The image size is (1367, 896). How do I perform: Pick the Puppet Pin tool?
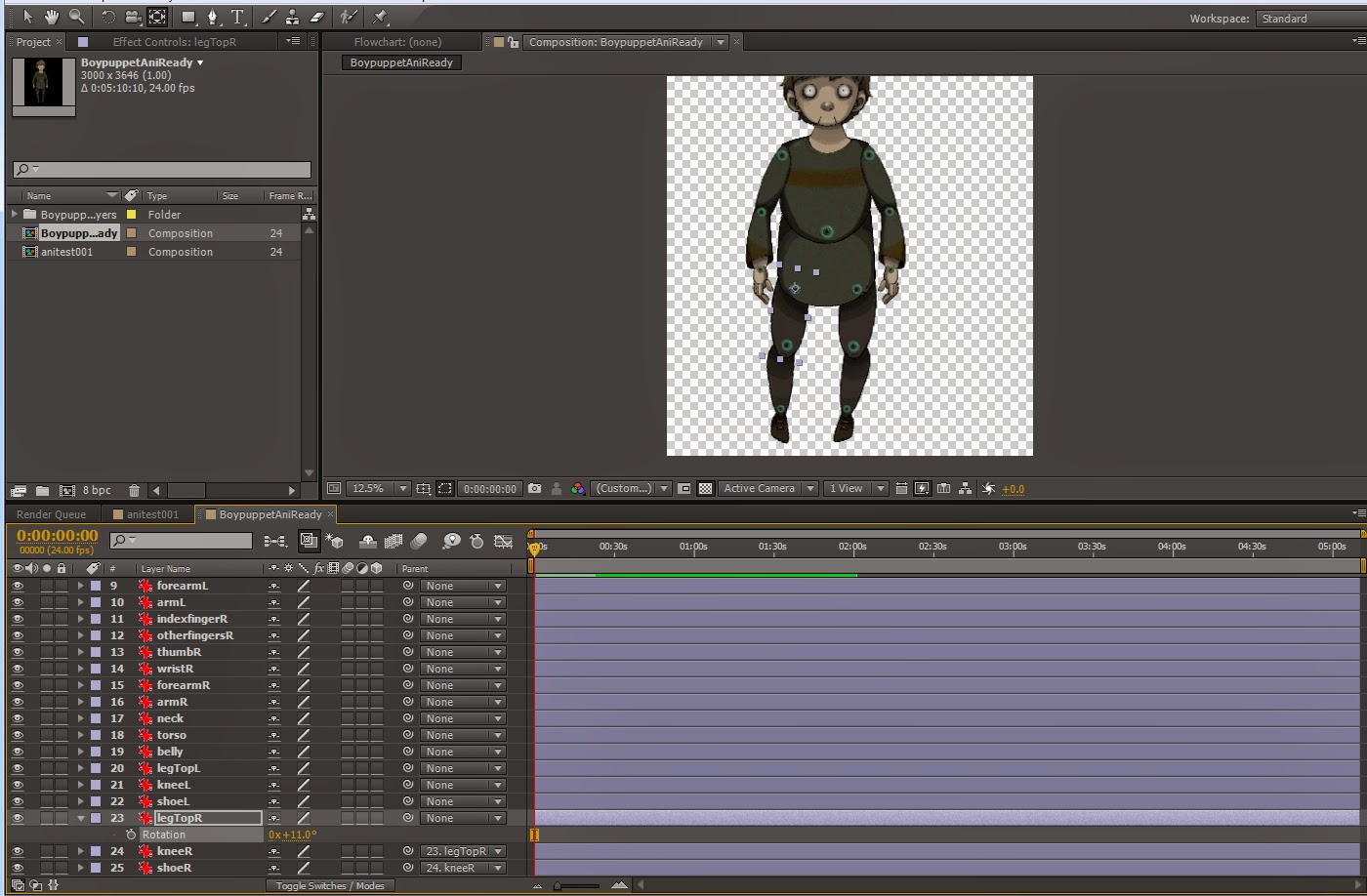coord(381,18)
